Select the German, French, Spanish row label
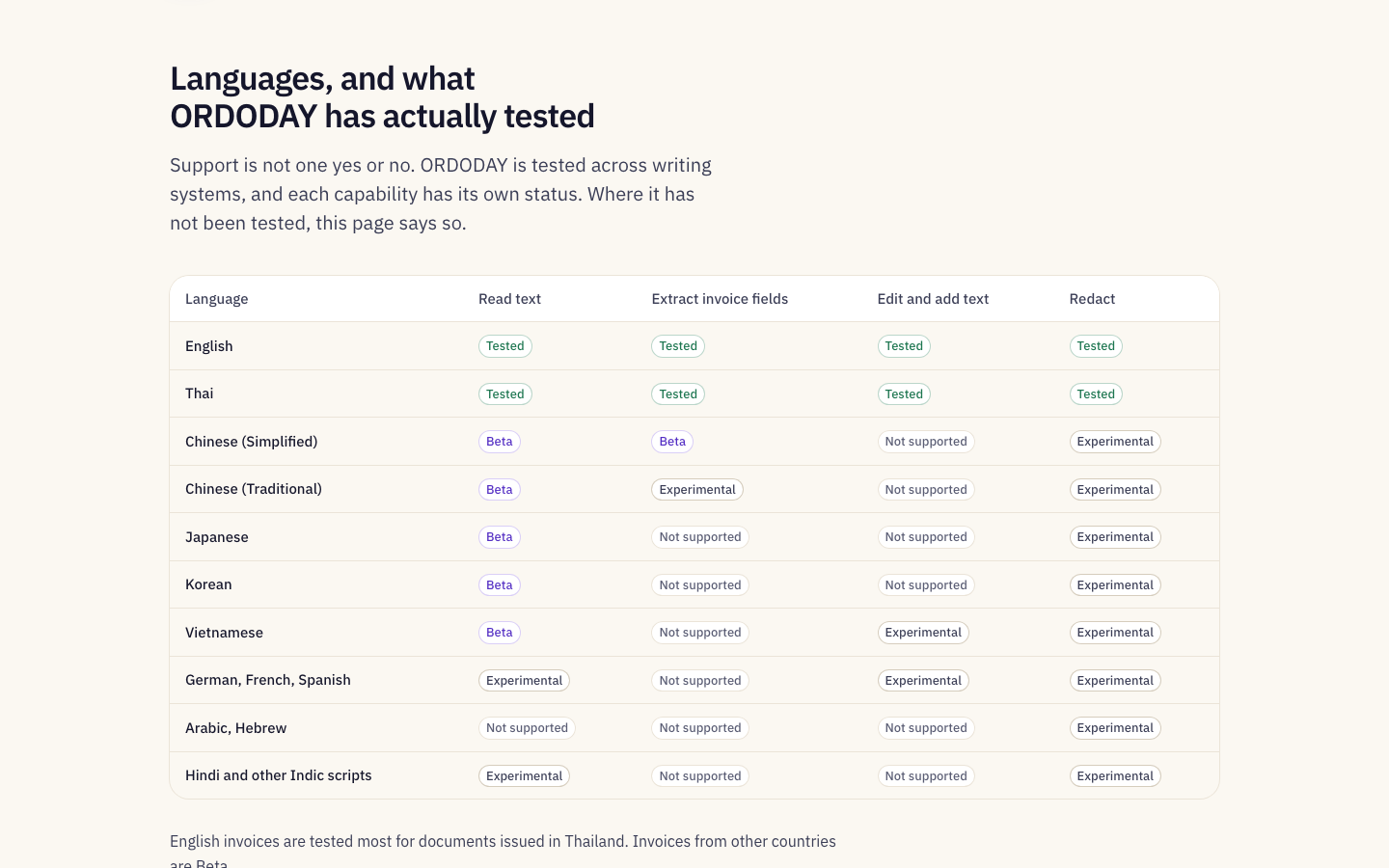Screen dimensions: 1389x868 pyautogui.click(x=268, y=680)
